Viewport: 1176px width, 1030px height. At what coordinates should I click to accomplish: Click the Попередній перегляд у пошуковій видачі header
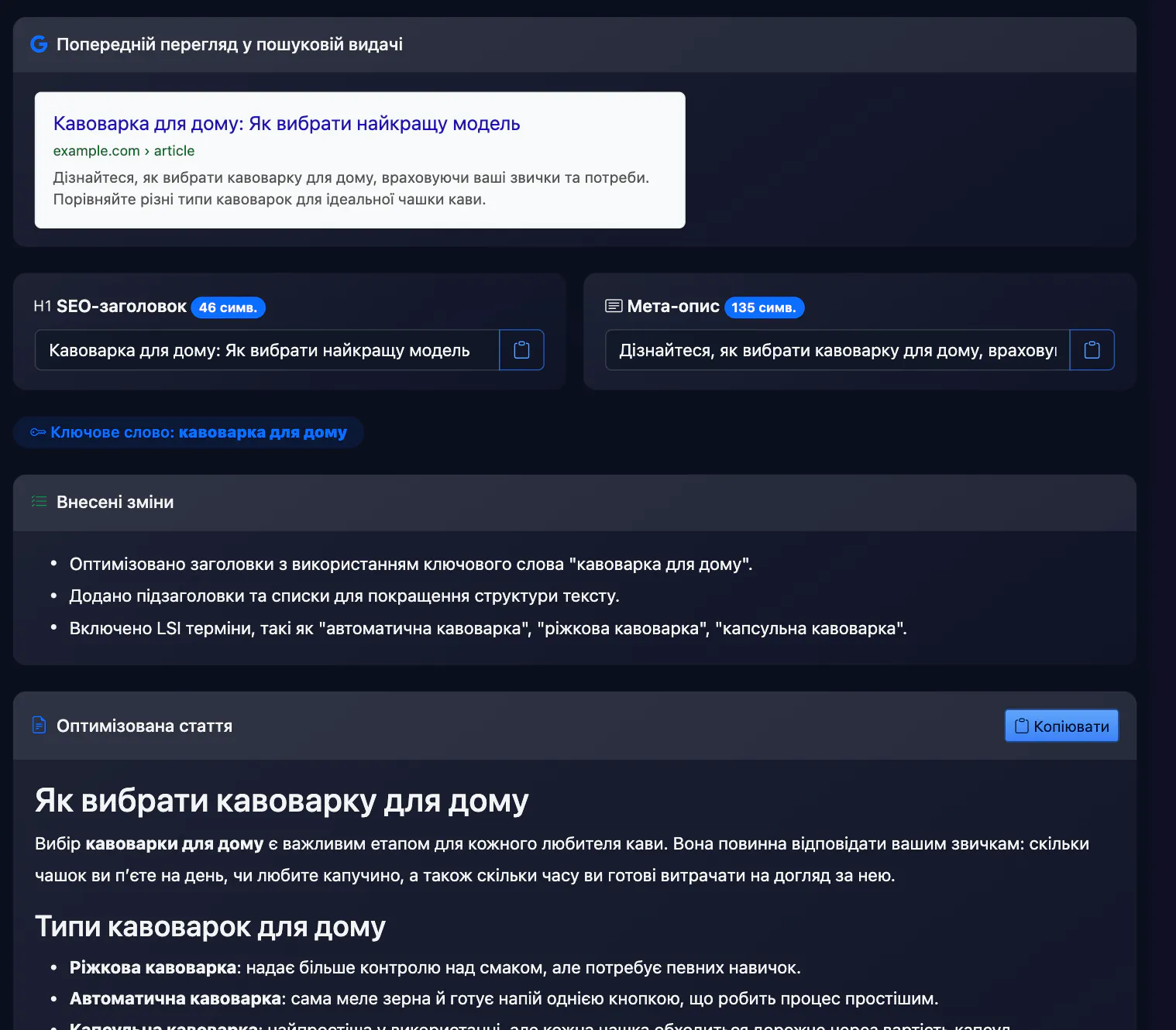[x=229, y=44]
